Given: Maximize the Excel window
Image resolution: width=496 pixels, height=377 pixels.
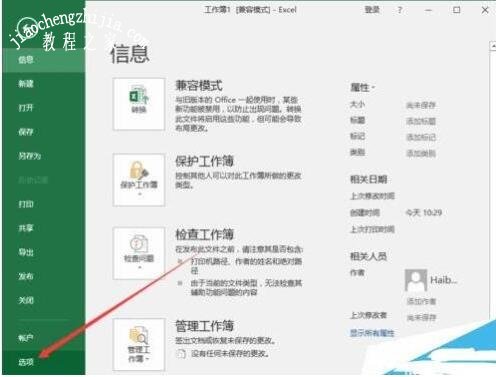Looking at the screenshot, I should pos(457,10).
